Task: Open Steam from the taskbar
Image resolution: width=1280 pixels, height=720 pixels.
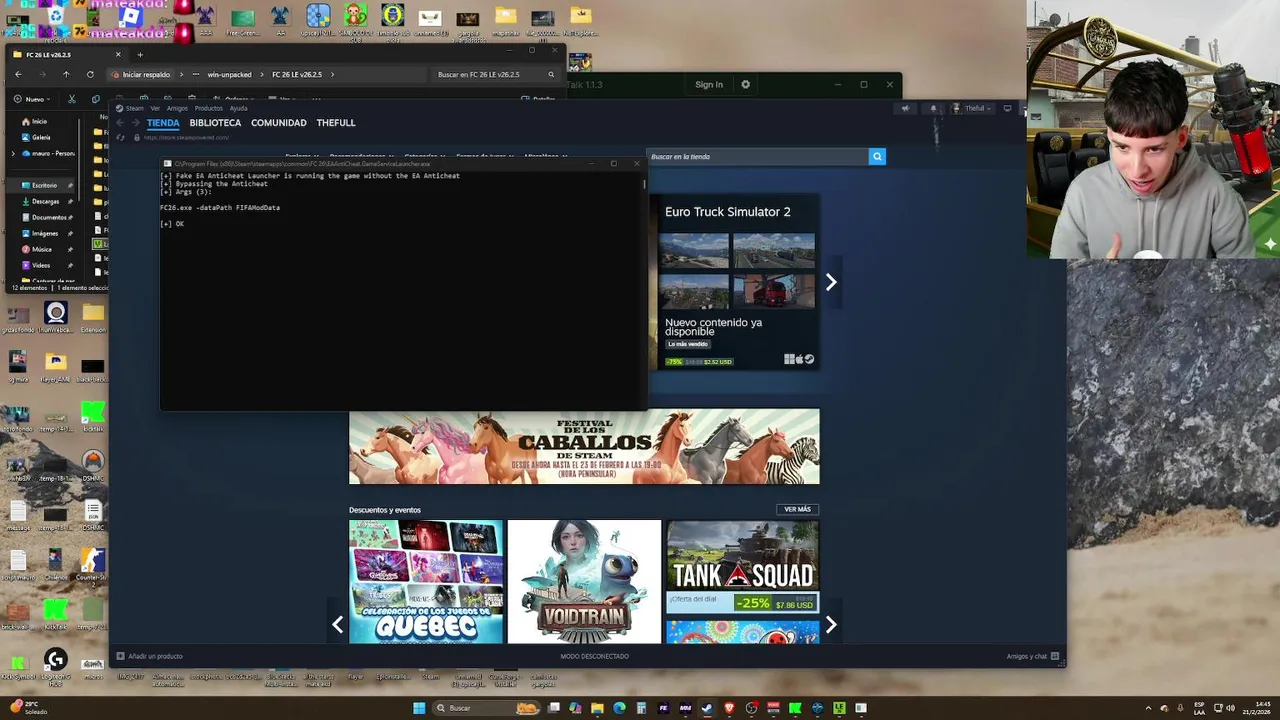Action: [x=707, y=708]
